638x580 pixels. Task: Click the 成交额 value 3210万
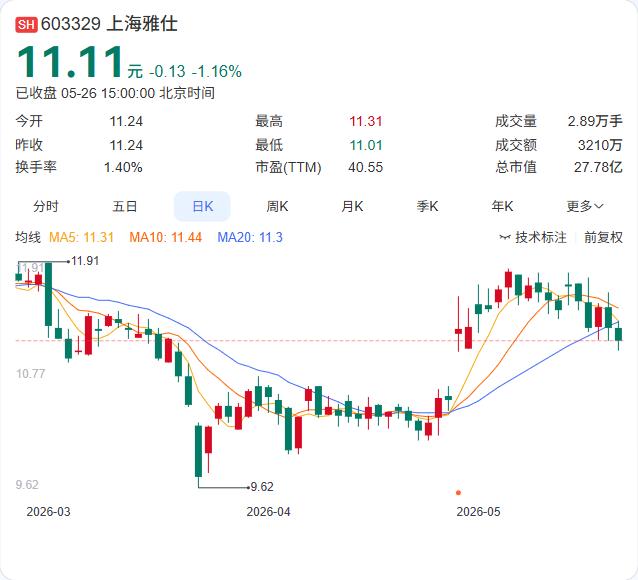(600, 145)
